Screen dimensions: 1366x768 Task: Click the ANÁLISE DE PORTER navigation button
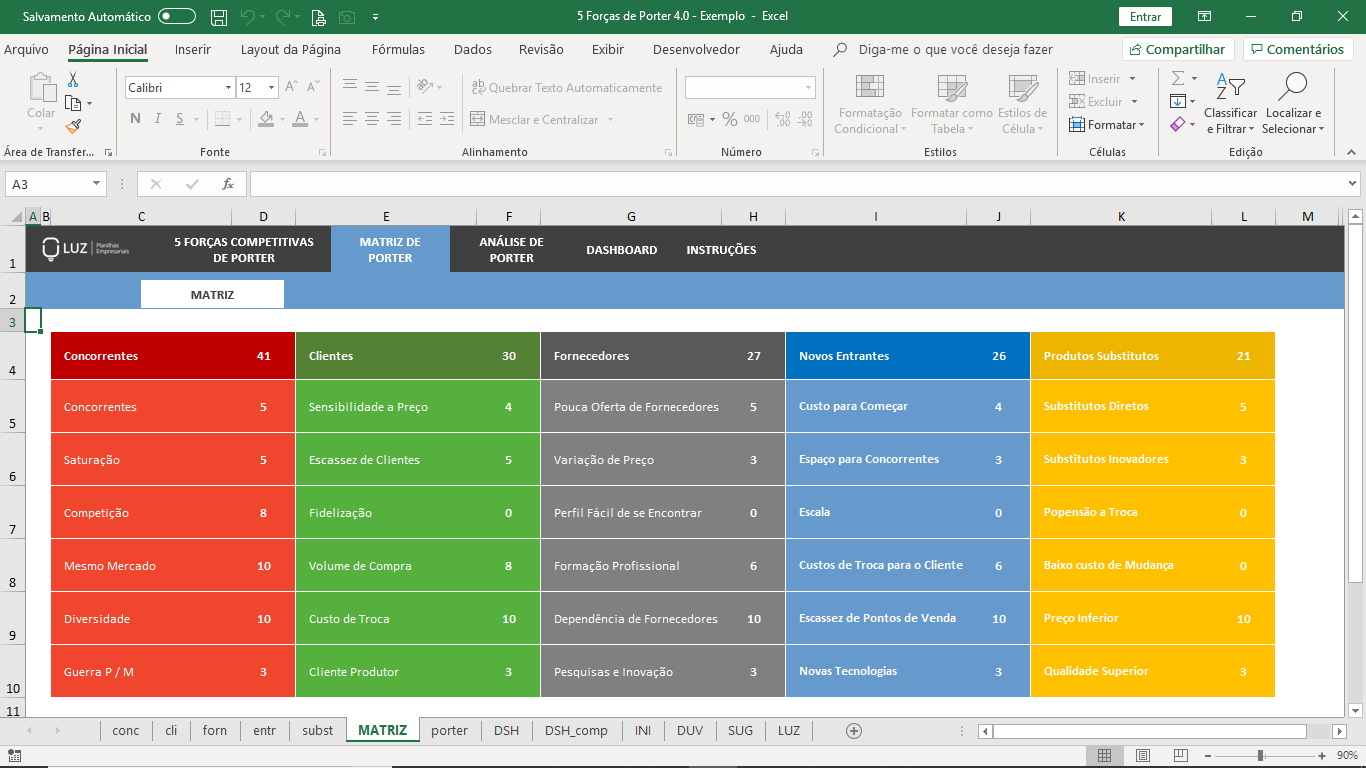[x=511, y=250]
